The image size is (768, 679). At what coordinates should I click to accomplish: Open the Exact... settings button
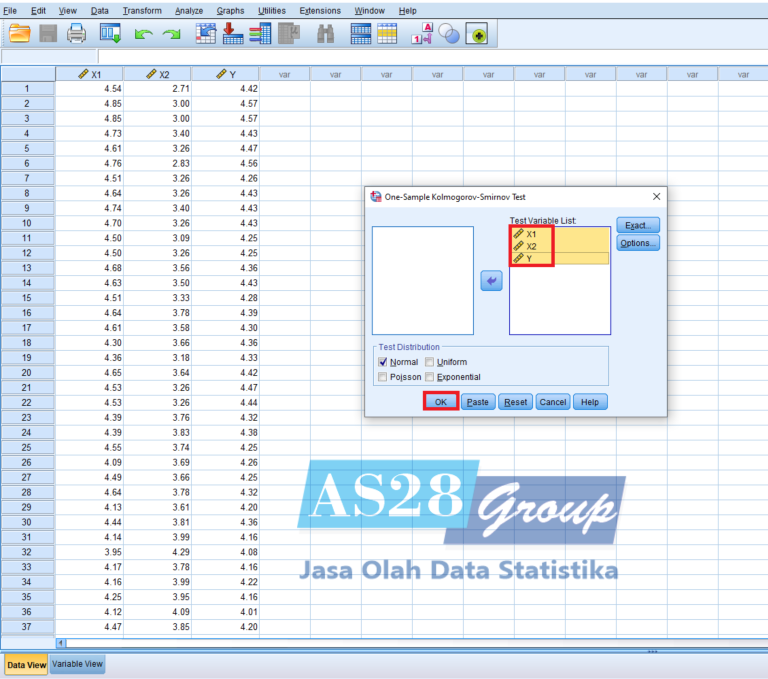point(637,225)
